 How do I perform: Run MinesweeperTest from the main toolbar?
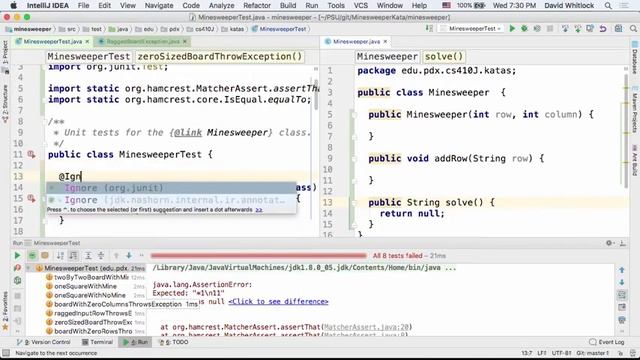512,29
